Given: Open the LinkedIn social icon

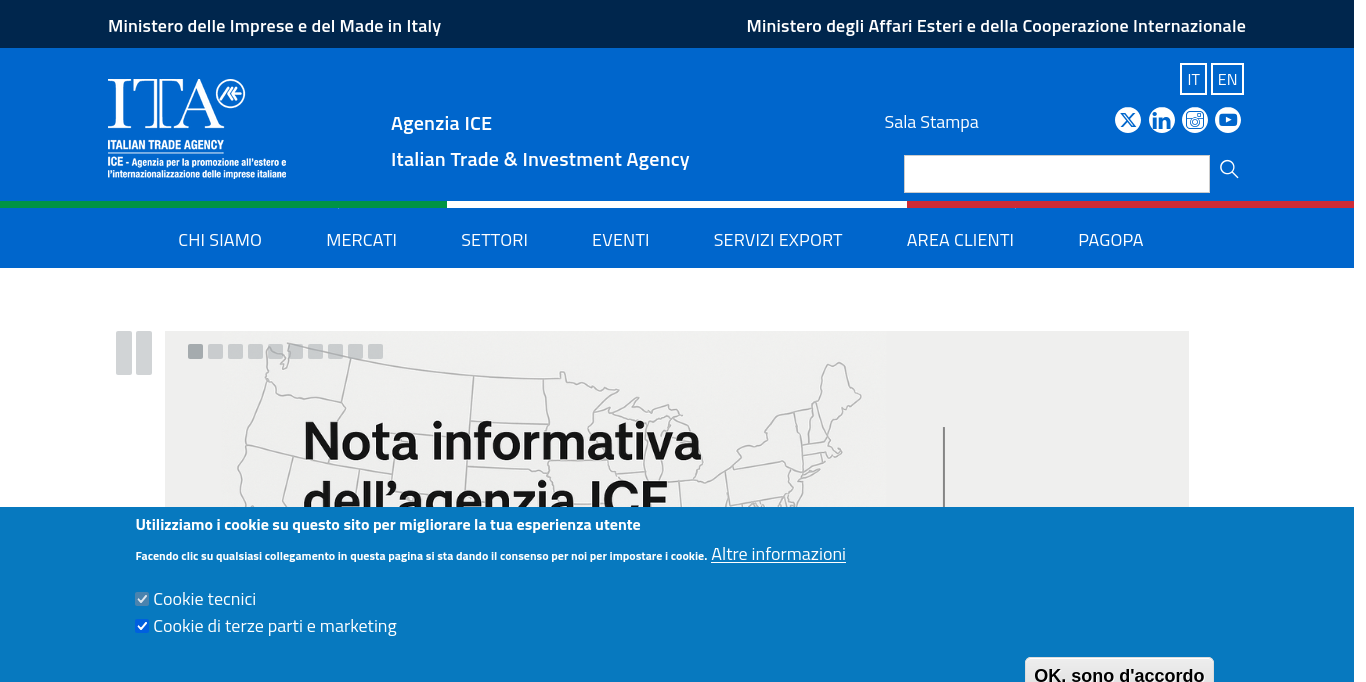Looking at the screenshot, I should pos(1162,120).
